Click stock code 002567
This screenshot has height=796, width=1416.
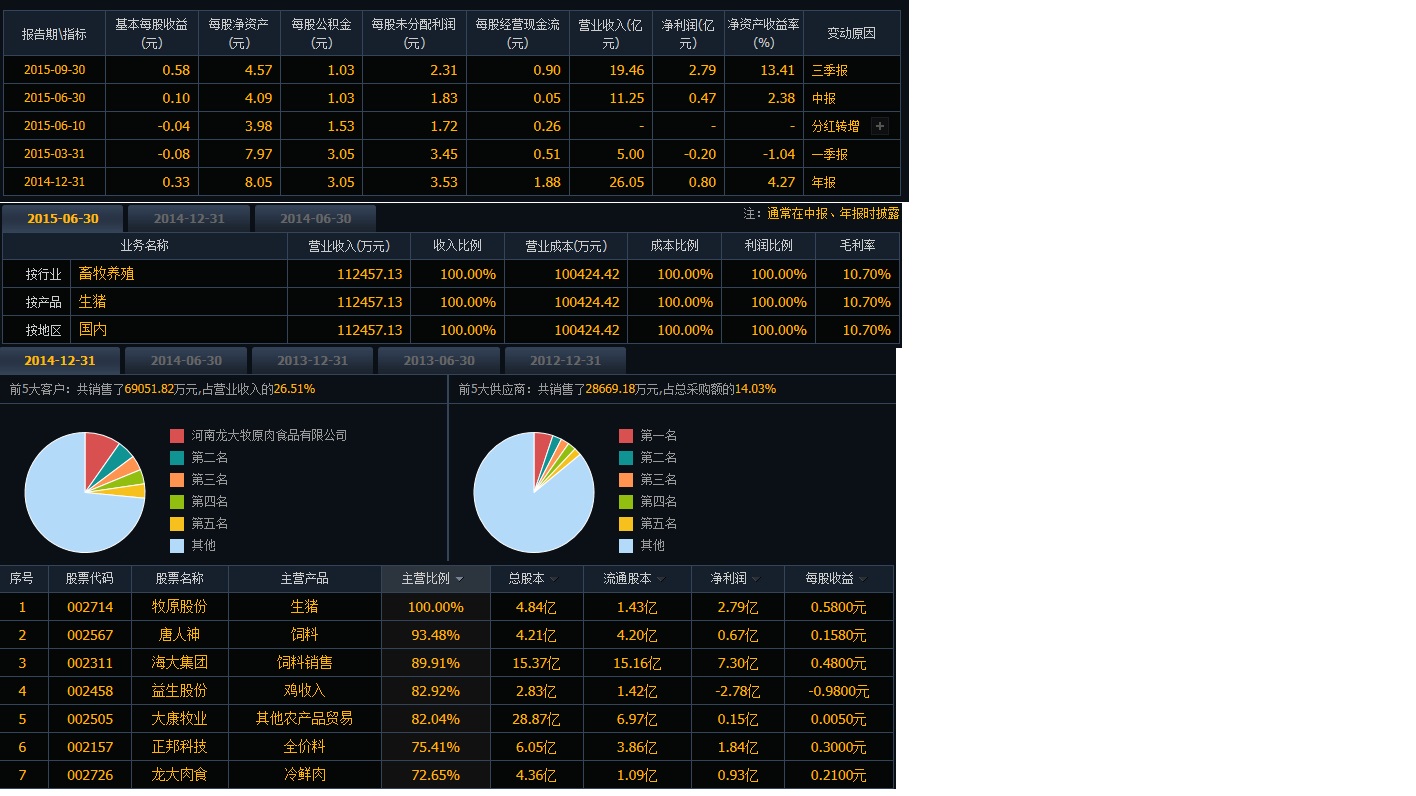pos(90,635)
